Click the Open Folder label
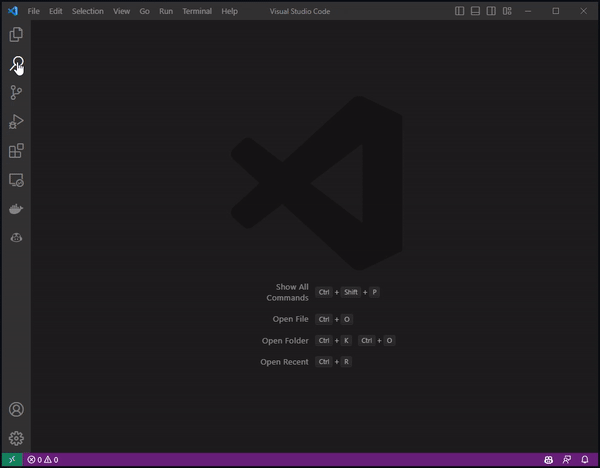This screenshot has height=468, width=600. tap(285, 341)
